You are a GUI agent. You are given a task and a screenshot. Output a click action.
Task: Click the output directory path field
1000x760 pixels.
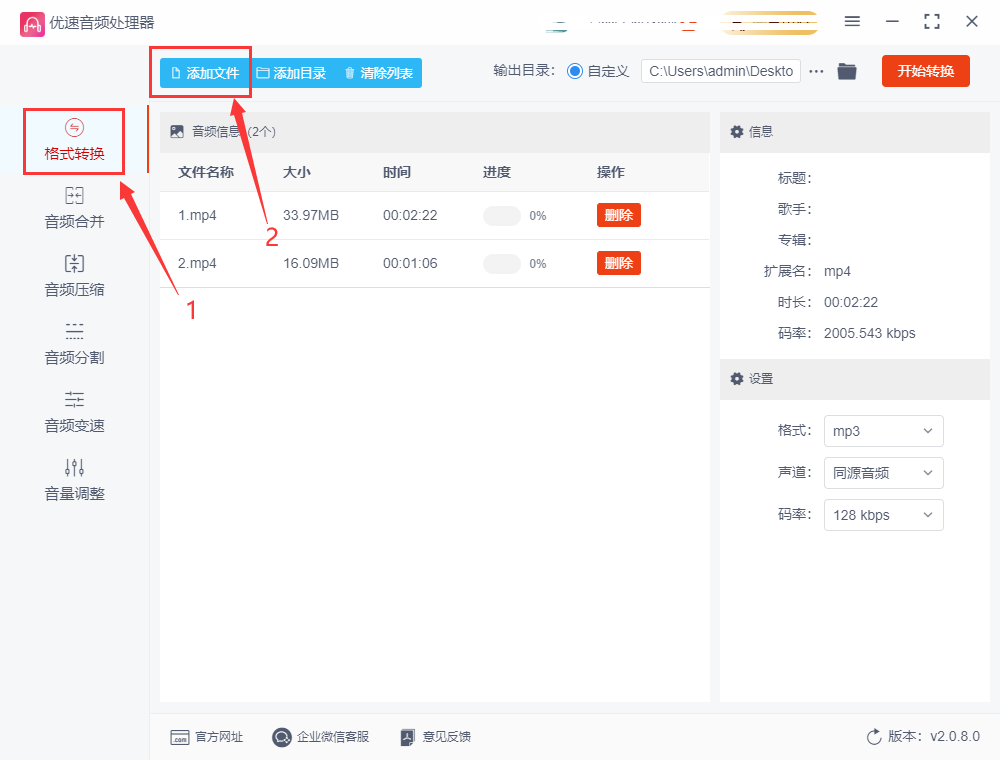(720, 71)
